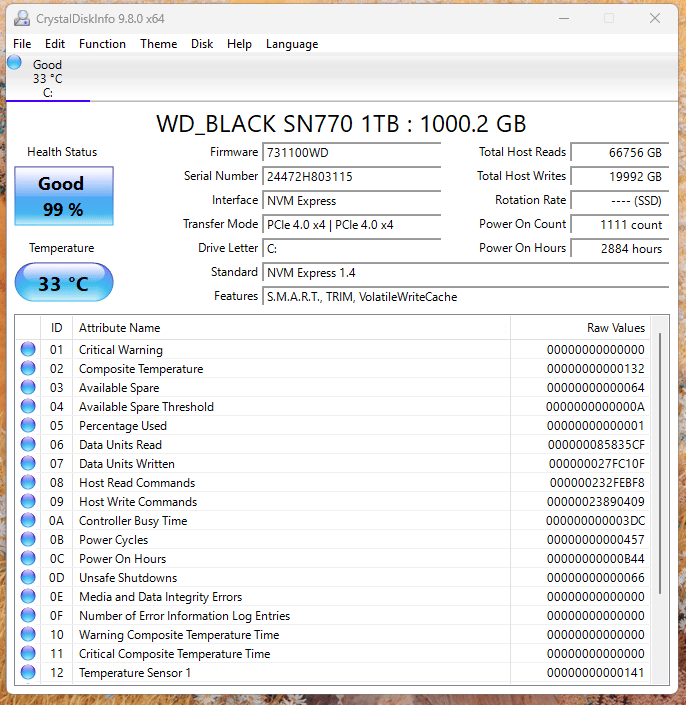Select the Unsafe Shutdowns attribute name
This screenshot has width=686, height=705.
point(128,577)
